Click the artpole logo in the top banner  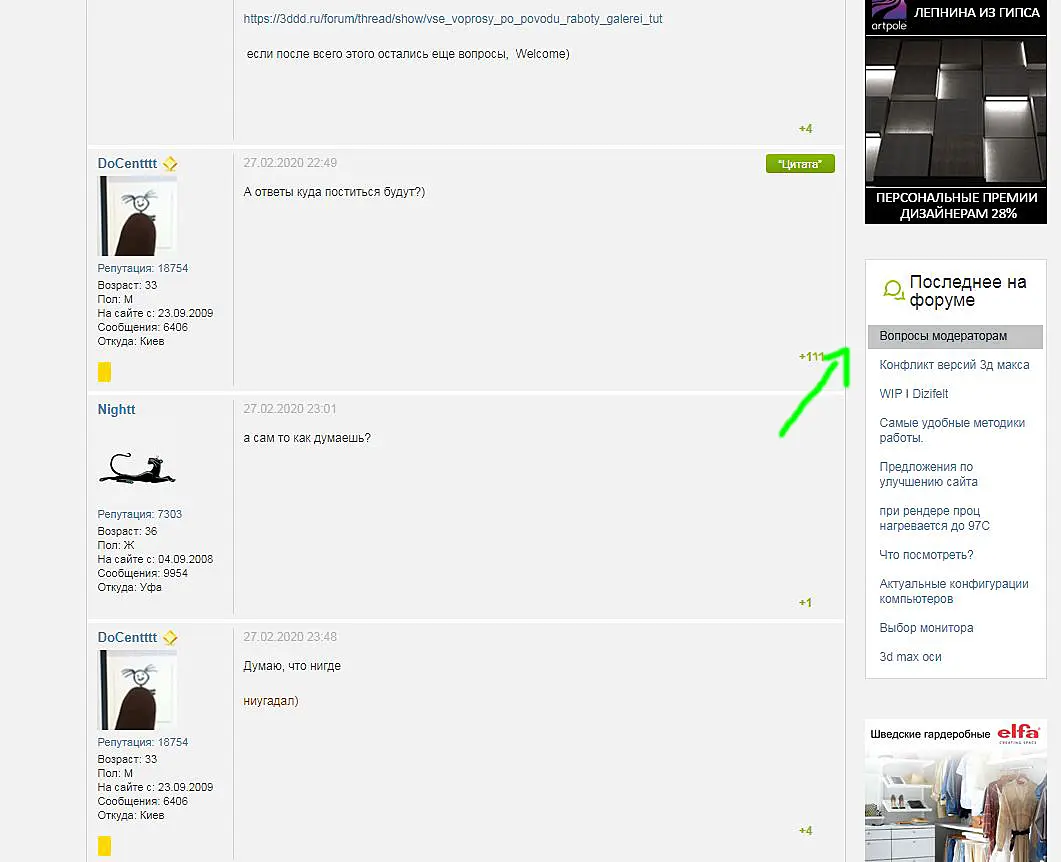pyautogui.click(x=888, y=17)
